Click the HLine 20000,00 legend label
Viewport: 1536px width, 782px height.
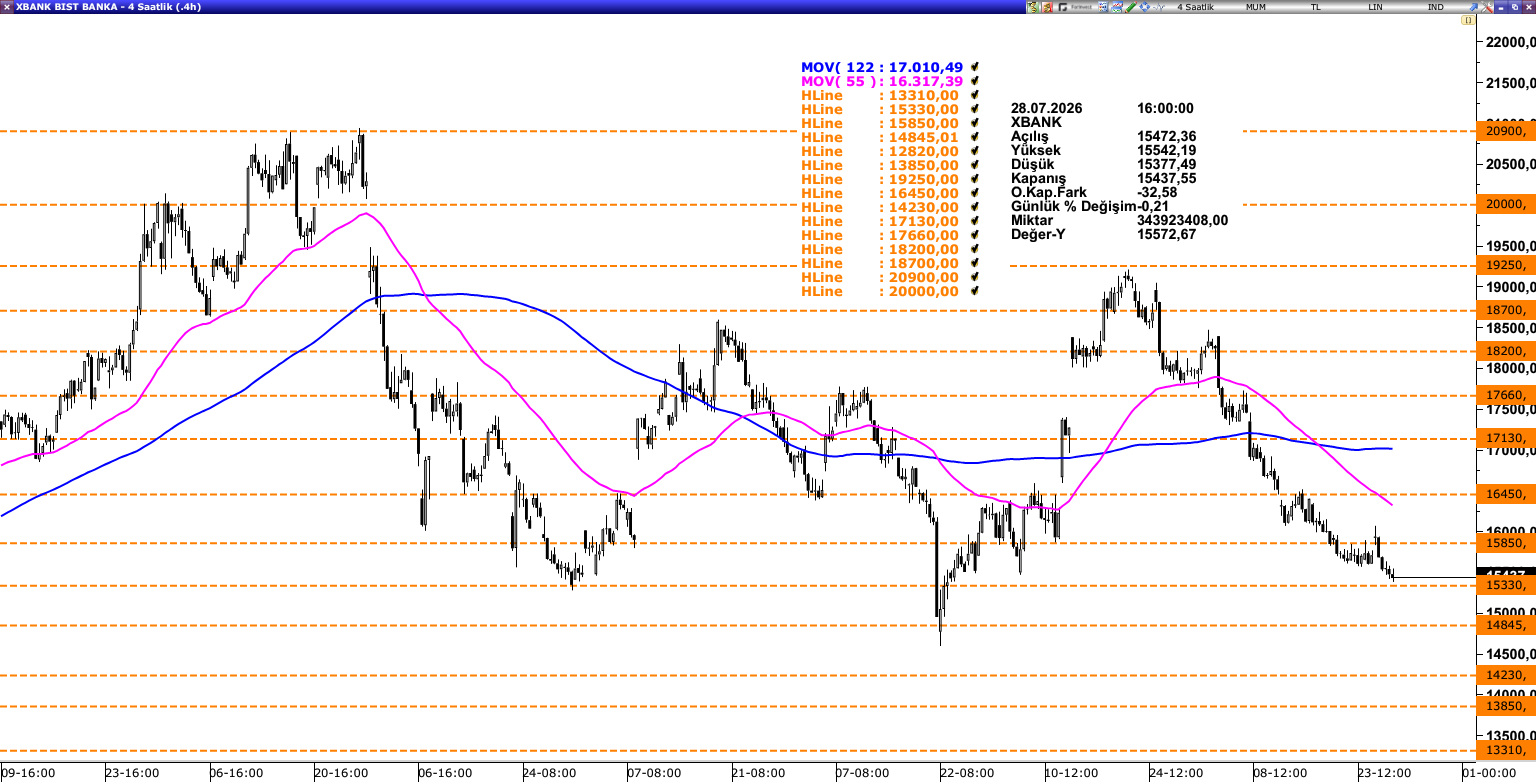point(880,291)
